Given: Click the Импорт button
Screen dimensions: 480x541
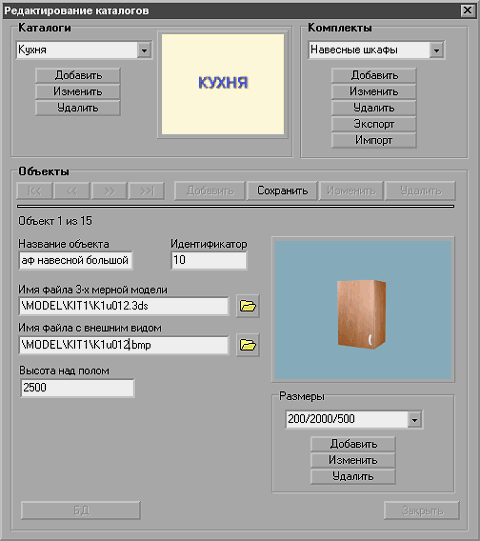Looking at the screenshot, I should click(x=374, y=140).
